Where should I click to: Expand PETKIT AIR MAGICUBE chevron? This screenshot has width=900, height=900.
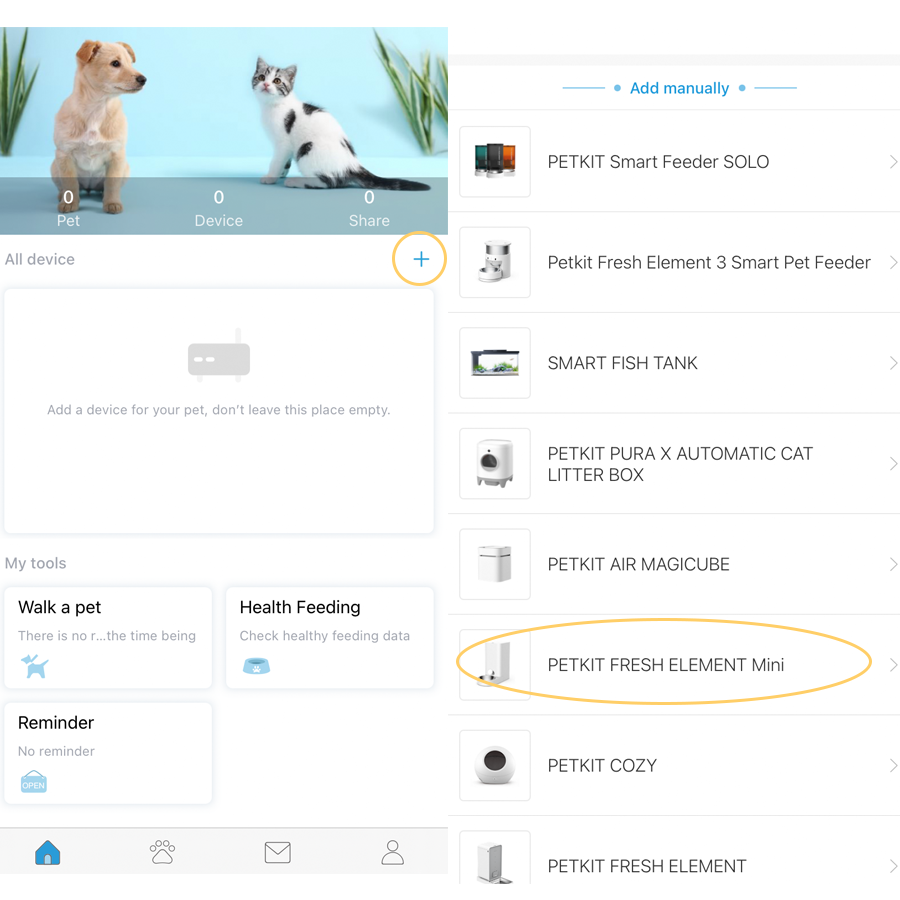(x=893, y=564)
